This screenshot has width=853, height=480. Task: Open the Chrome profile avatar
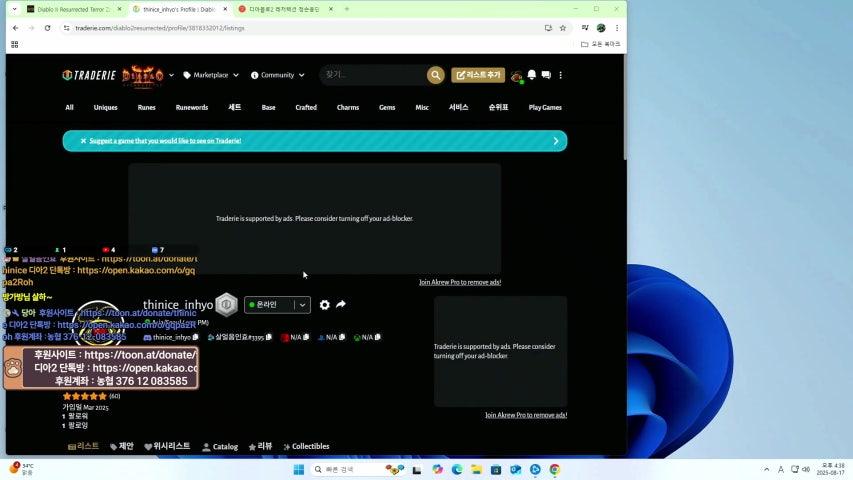(x=601, y=28)
